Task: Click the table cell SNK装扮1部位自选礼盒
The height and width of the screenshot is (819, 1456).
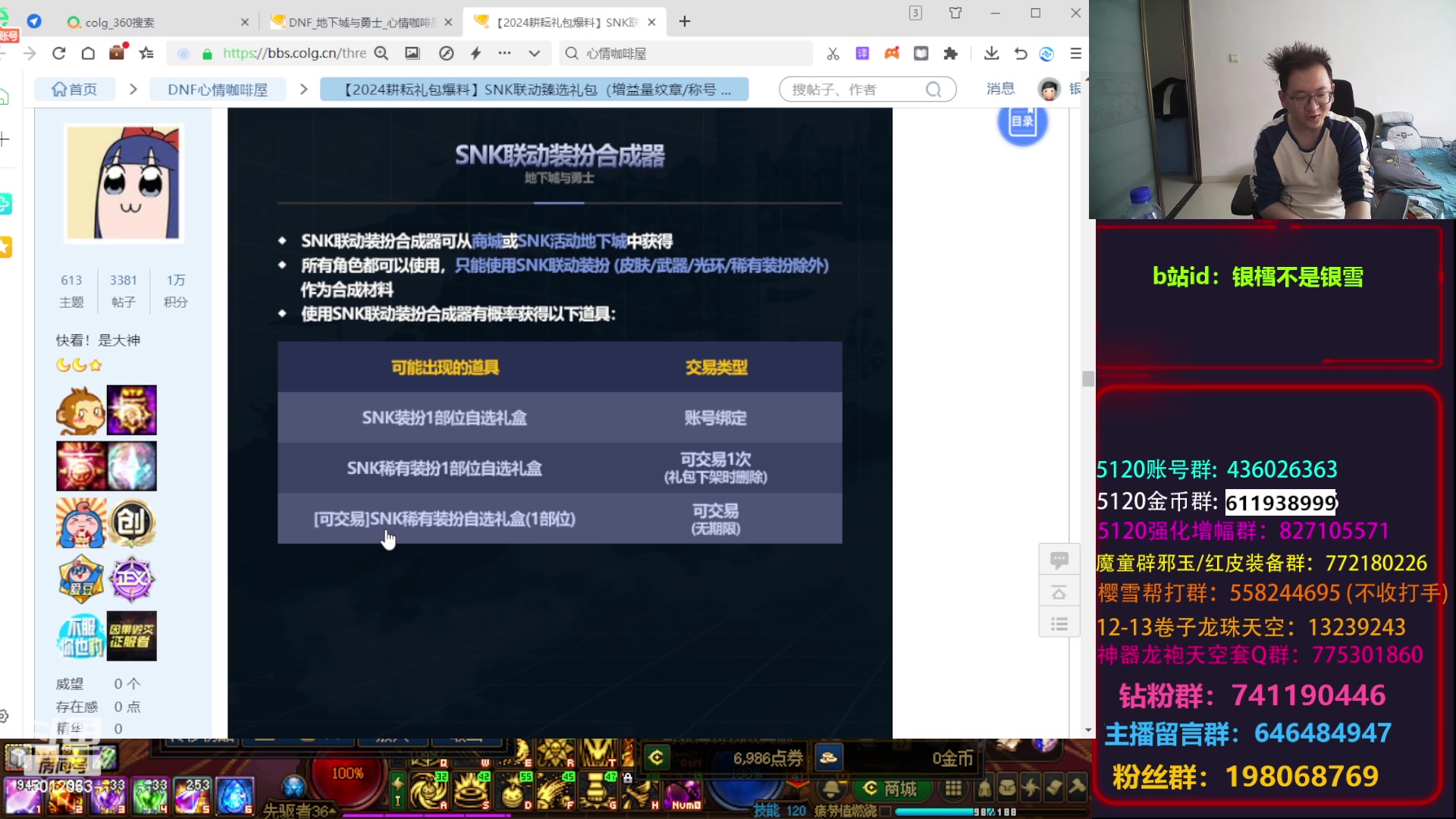Action: [x=444, y=418]
